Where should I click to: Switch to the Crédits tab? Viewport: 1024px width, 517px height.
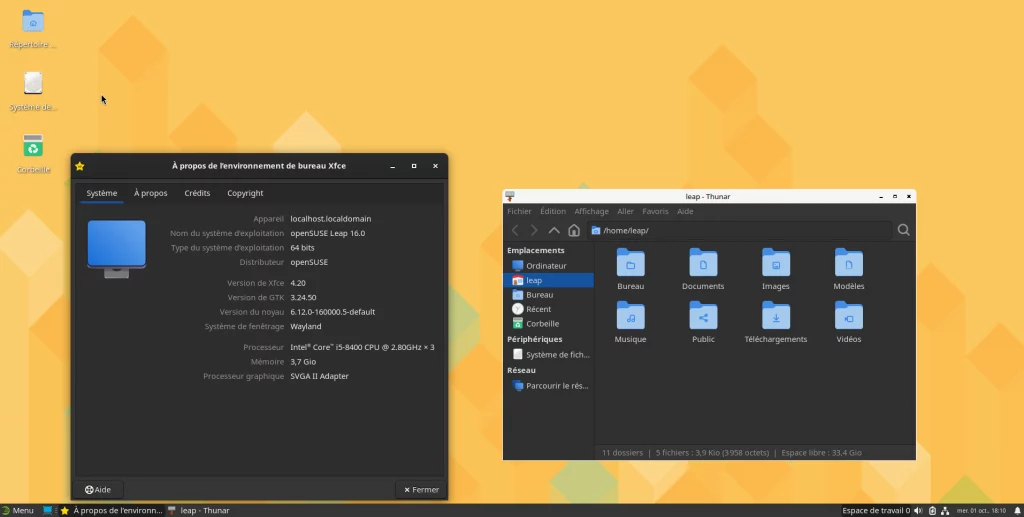point(197,193)
